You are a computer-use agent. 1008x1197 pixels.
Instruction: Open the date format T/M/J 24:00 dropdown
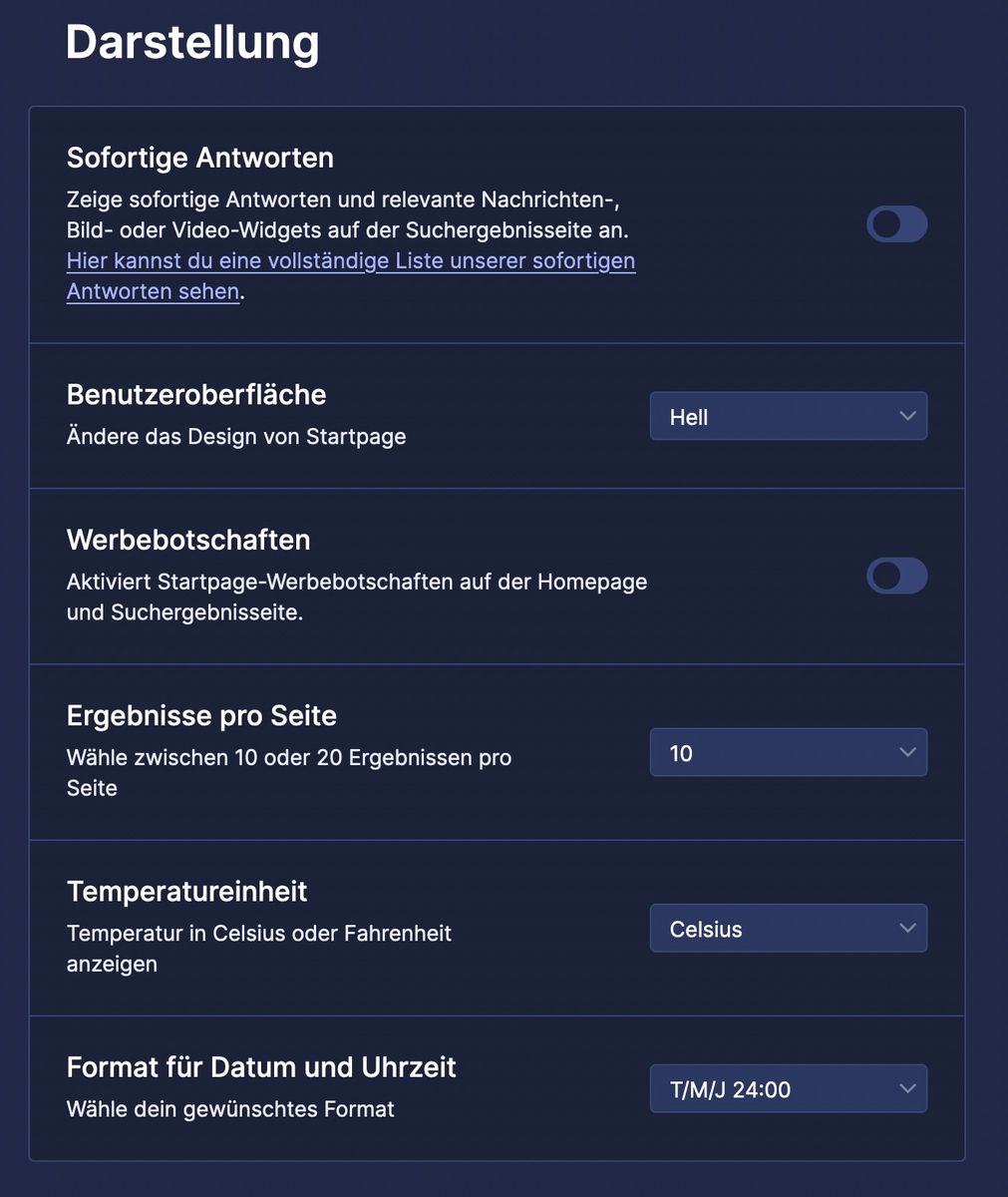pyautogui.click(x=788, y=1089)
